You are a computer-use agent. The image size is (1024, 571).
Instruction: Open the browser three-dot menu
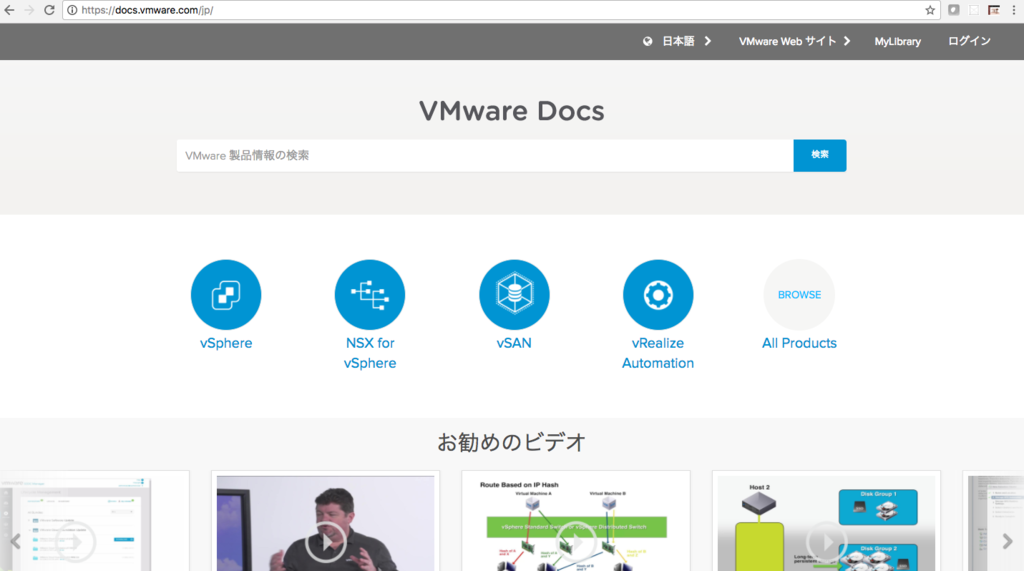click(1014, 10)
